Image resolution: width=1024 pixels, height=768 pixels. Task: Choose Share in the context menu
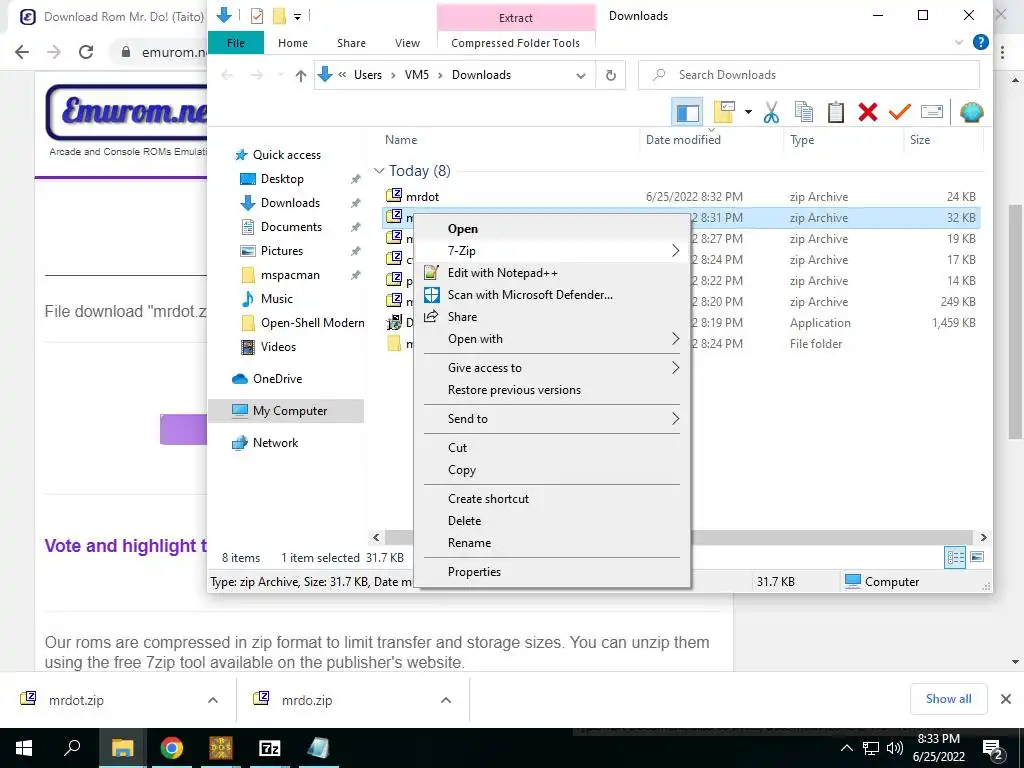[552, 317]
